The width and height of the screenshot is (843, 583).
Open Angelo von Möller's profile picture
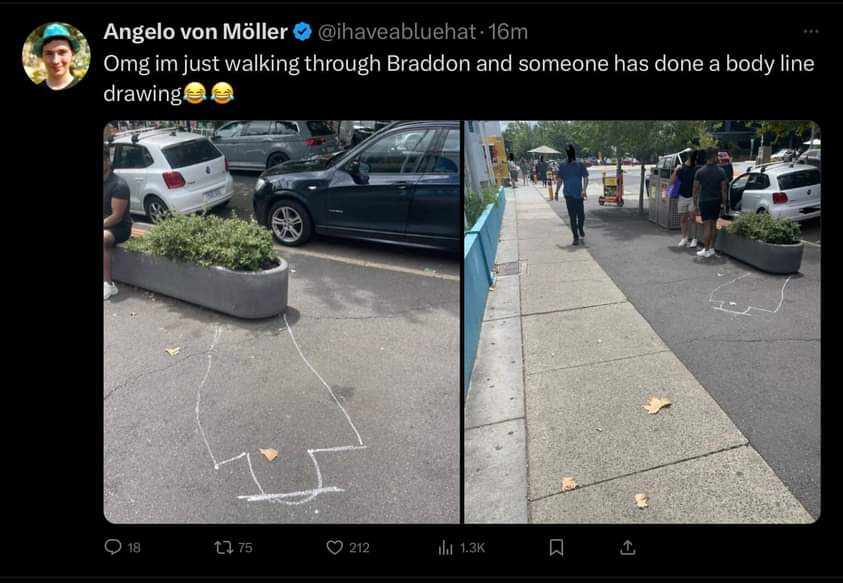(x=56, y=56)
